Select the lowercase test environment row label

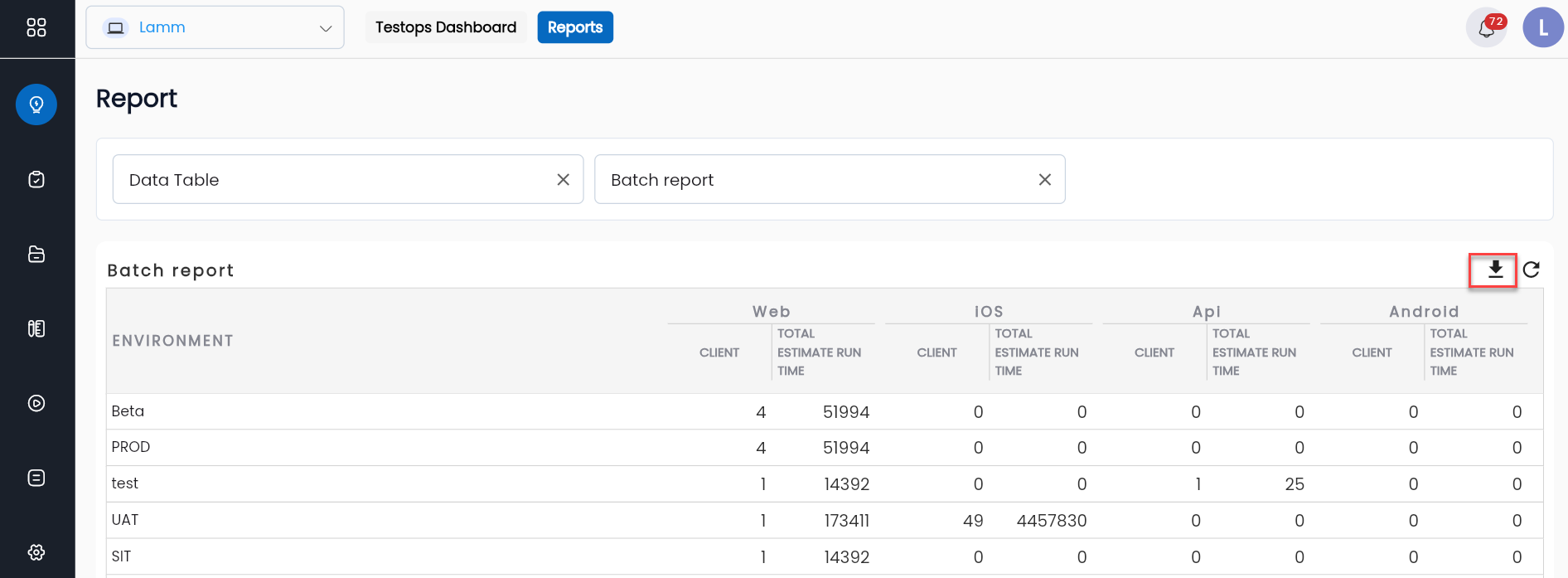coord(125,483)
